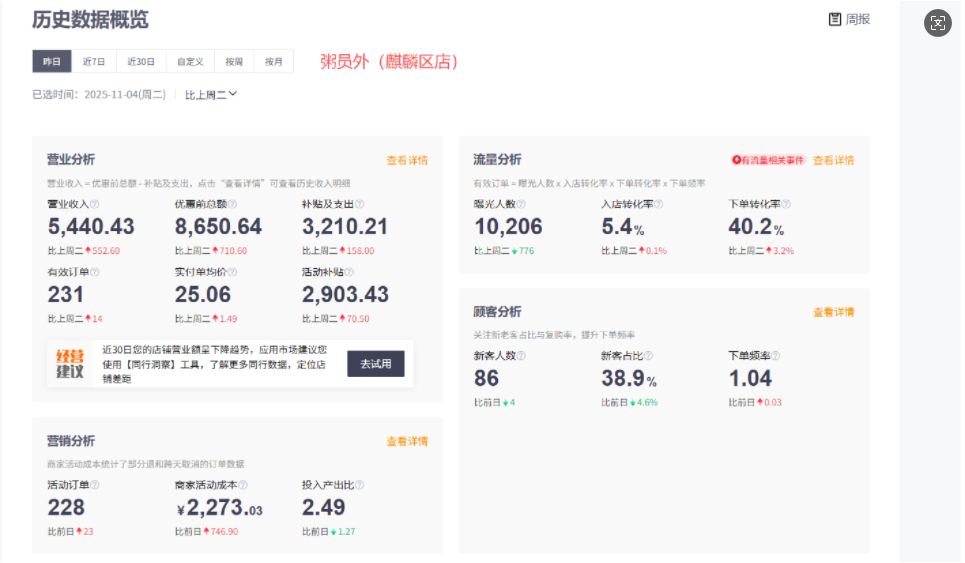Open the 周报 weekly report icon
Viewport: 965px width, 563px height.
coord(835,20)
